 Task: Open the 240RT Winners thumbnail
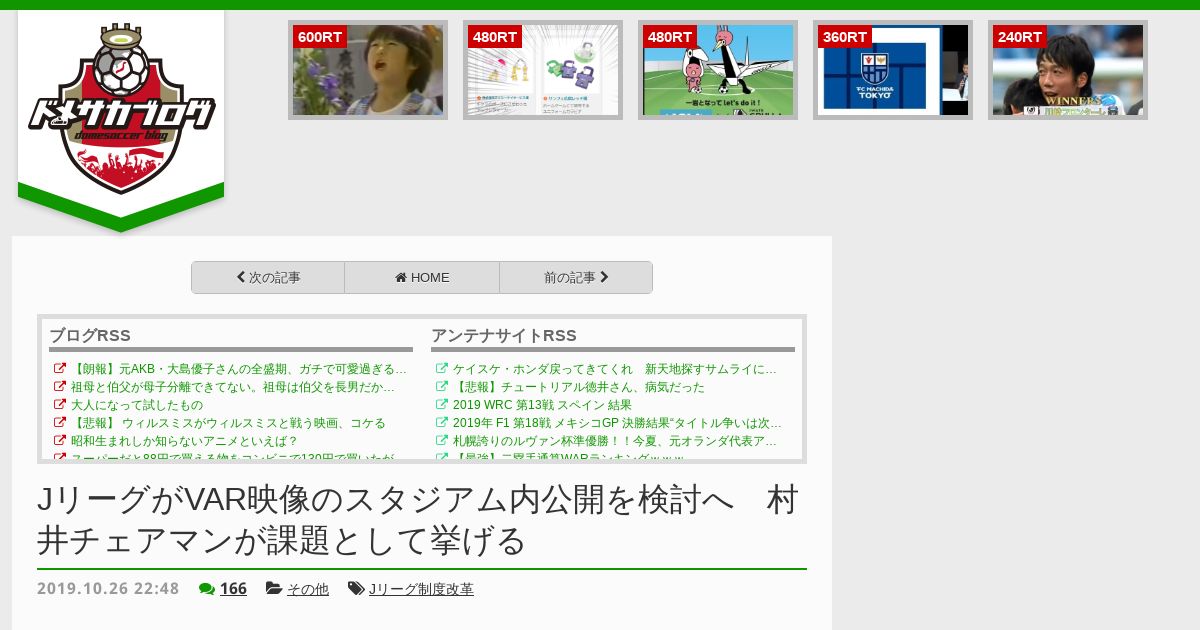coord(1068,70)
